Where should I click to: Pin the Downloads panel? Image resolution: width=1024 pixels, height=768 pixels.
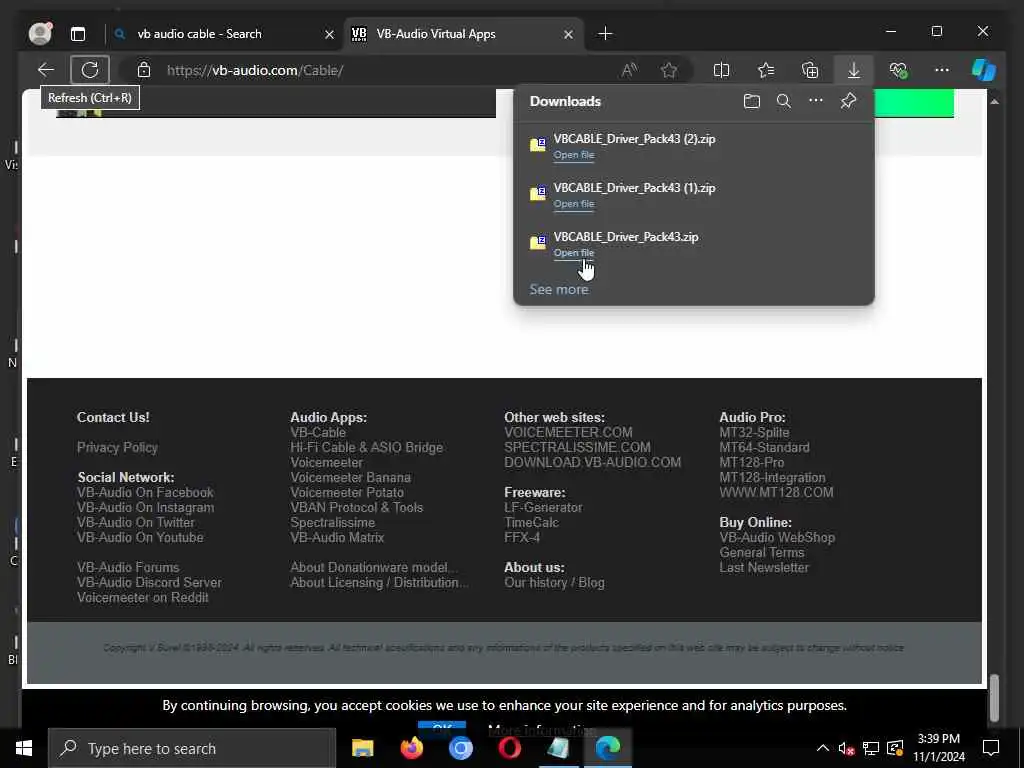point(848,101)
